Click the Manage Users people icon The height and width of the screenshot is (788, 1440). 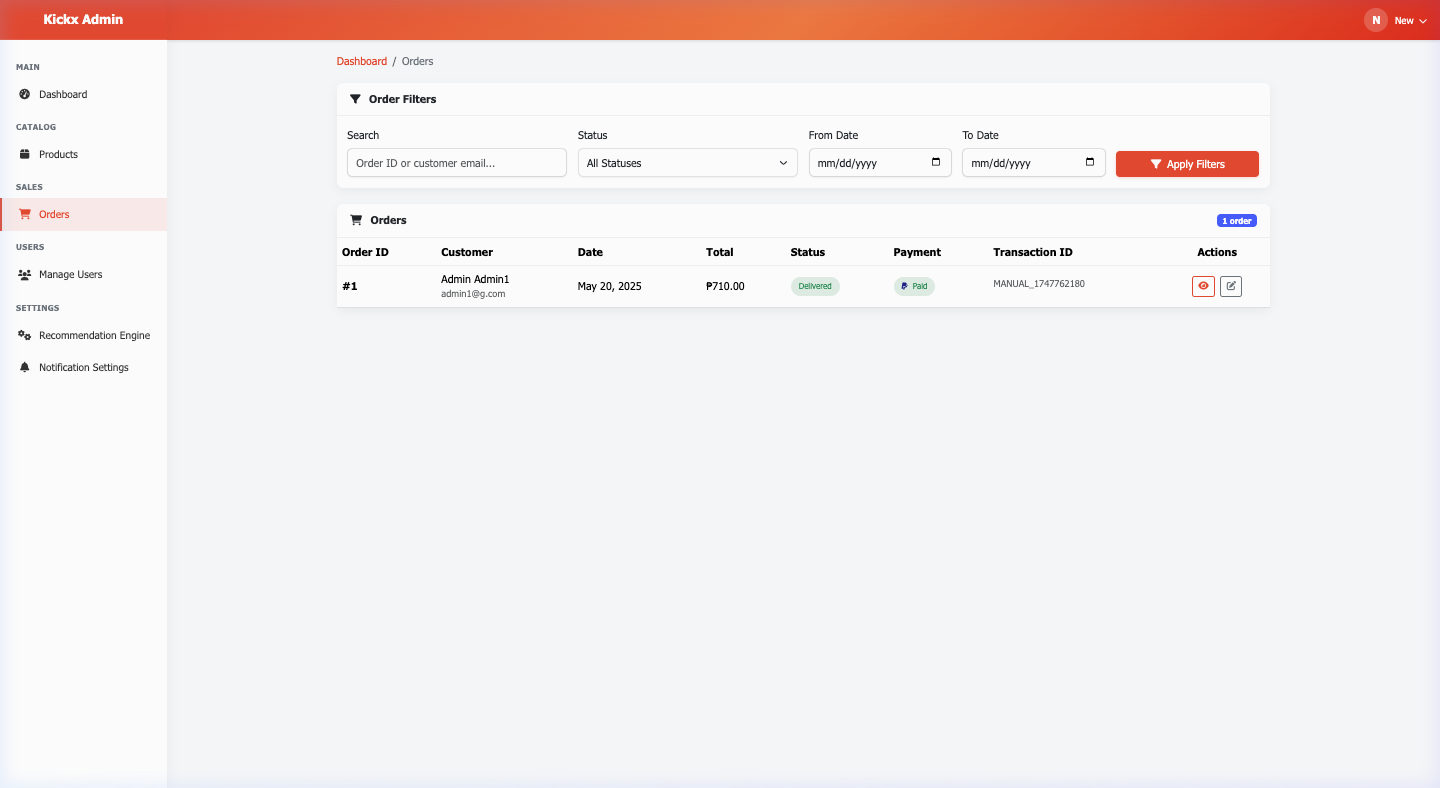click(x=25, y=274)
